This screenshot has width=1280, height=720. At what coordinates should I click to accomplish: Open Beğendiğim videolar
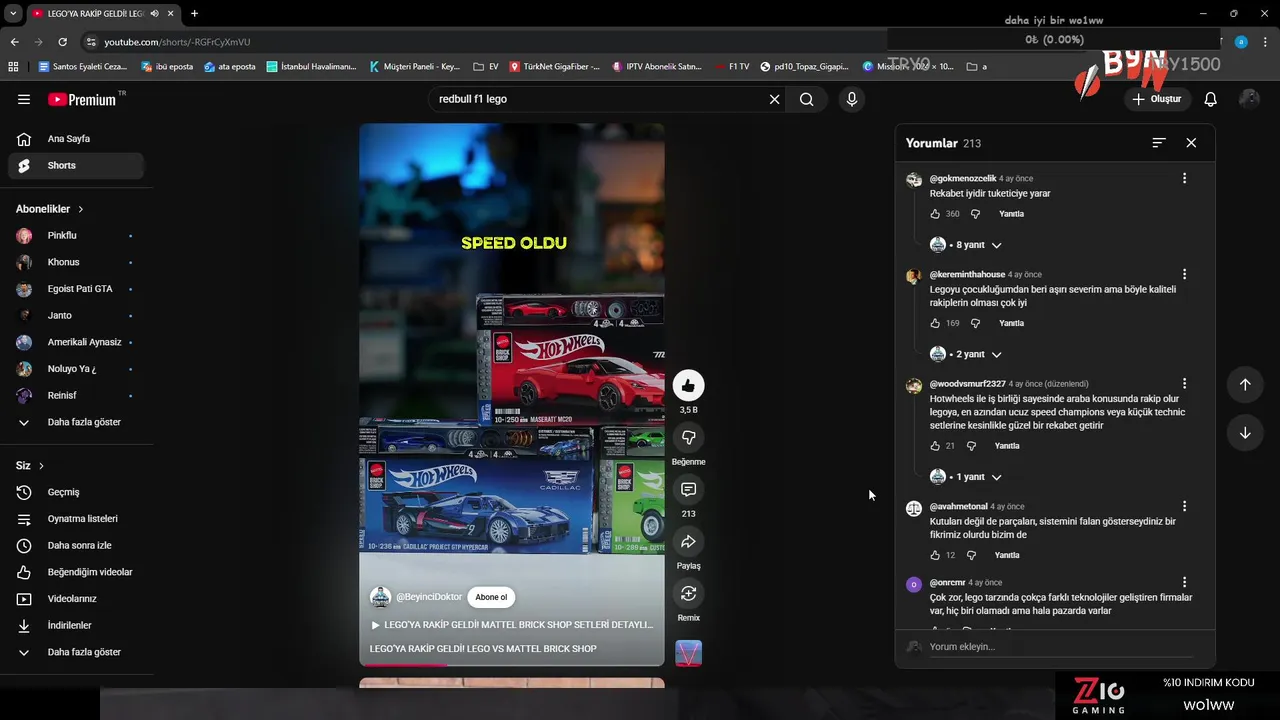click(76, 572)
